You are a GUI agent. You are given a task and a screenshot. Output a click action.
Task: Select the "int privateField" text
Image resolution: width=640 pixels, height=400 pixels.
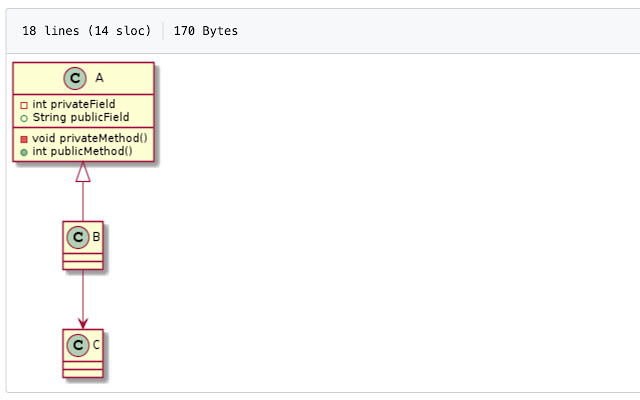[x=73, y=104]
